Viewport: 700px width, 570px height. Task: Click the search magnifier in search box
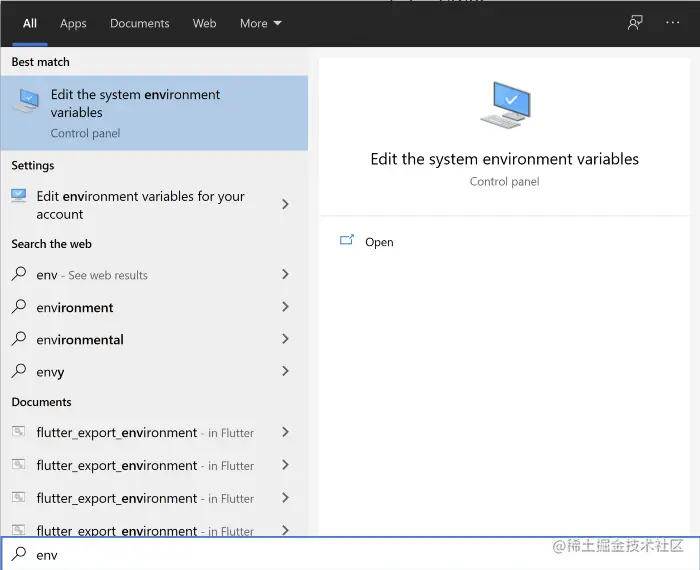click(19, 554)
